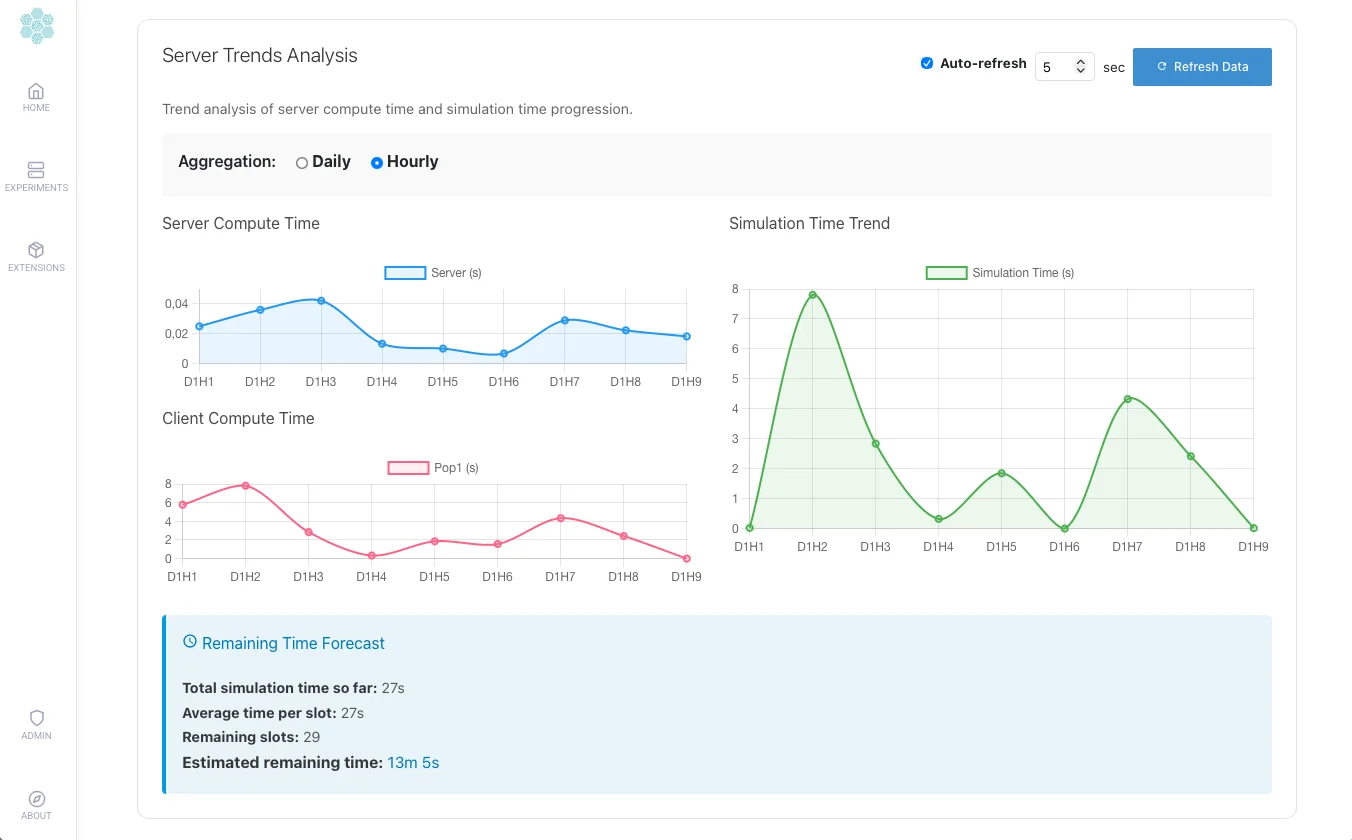Toggle the Pop1 (s) legend swatch
Screen dimensions: 1352x840
[x=408, y=468]
